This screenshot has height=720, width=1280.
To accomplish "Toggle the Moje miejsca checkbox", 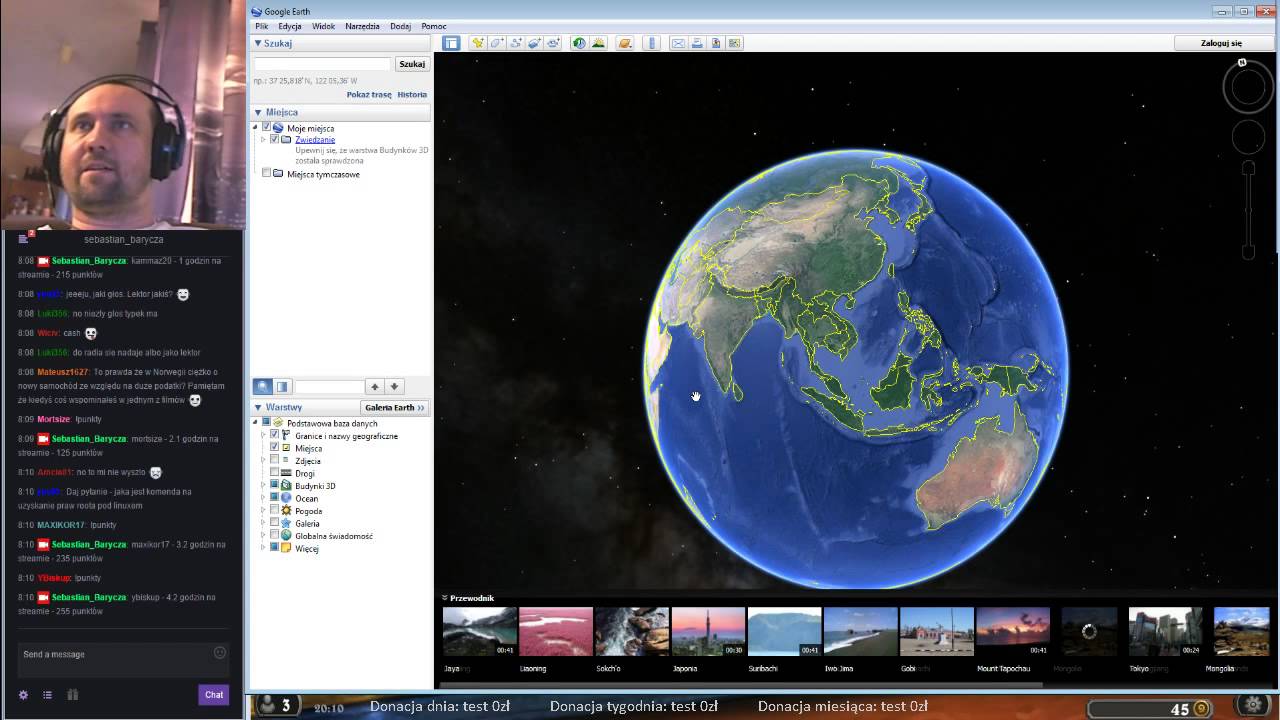I will pos(266,128).
